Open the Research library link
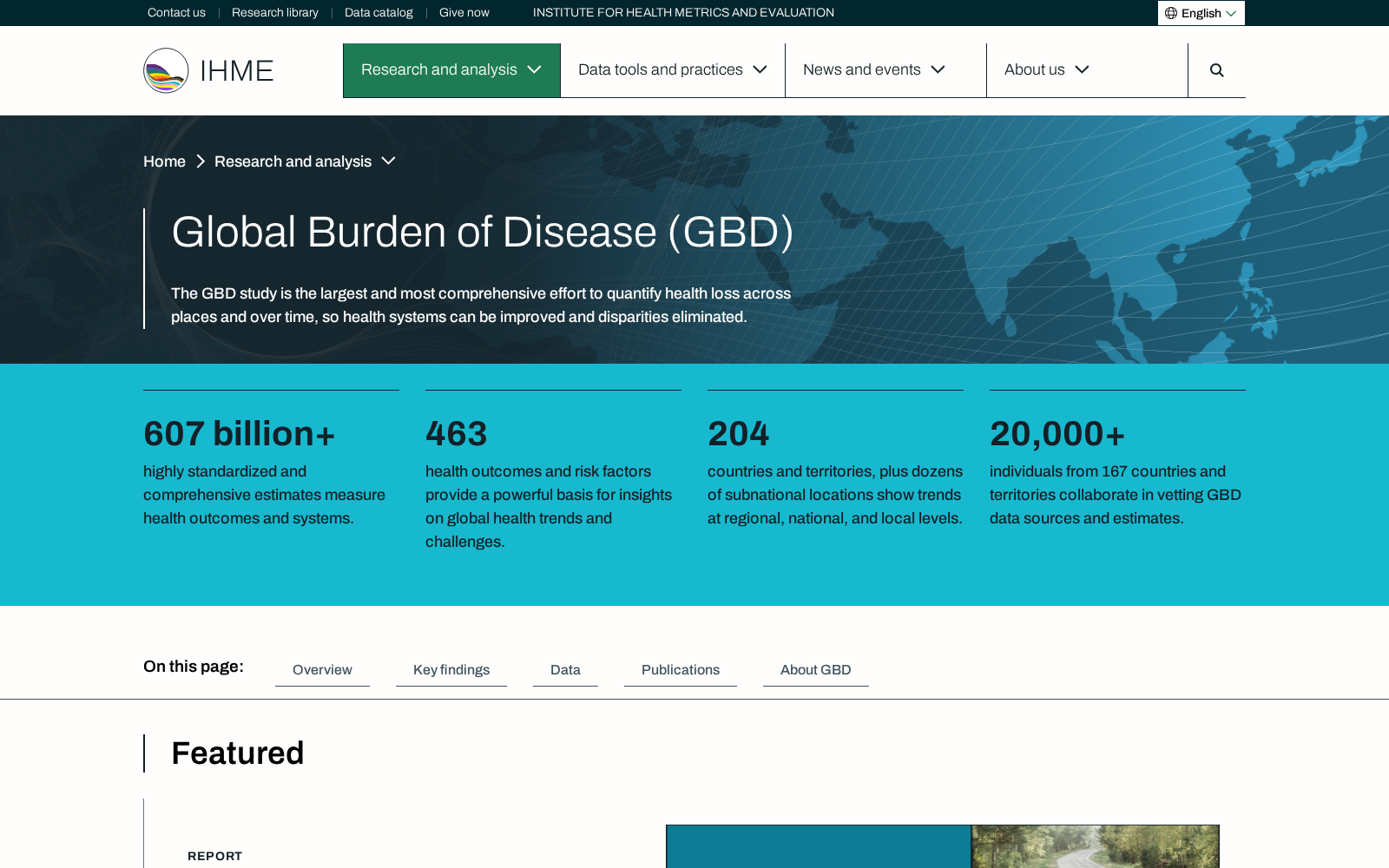This screenshot has width=1389, height=868. (275, 13)
